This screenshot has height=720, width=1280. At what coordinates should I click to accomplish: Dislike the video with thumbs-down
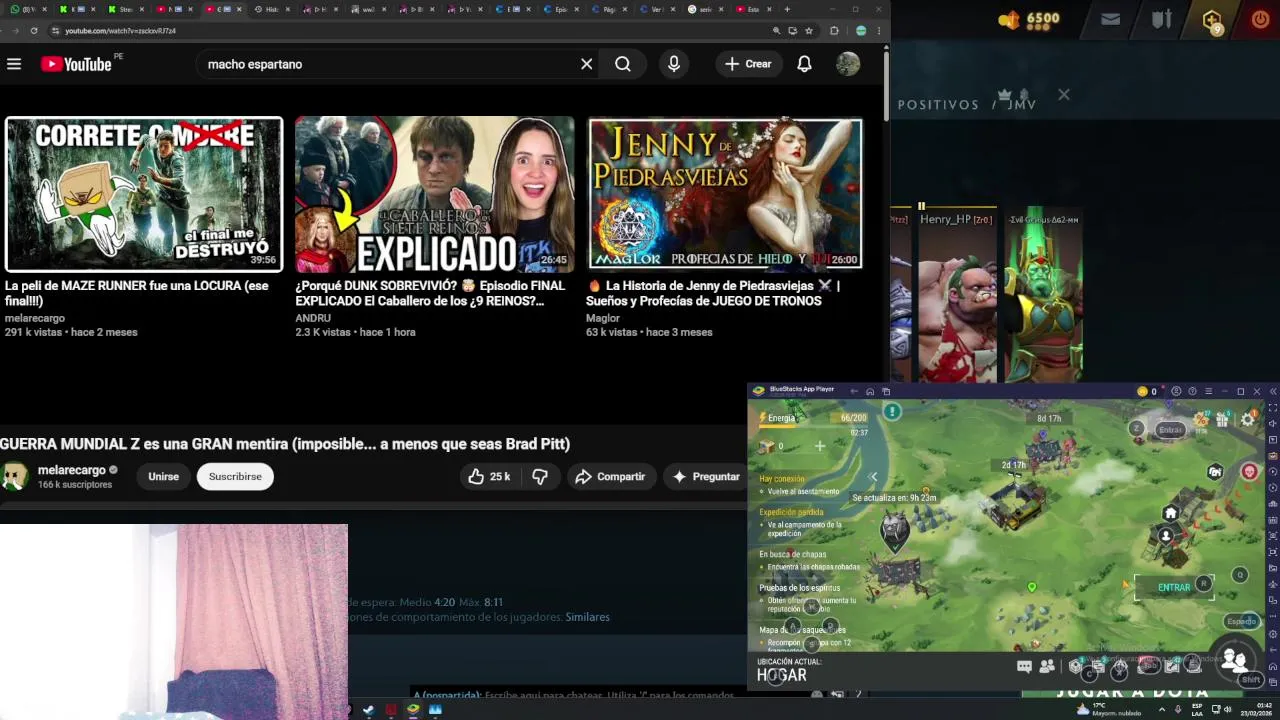[x=540, y=477]
